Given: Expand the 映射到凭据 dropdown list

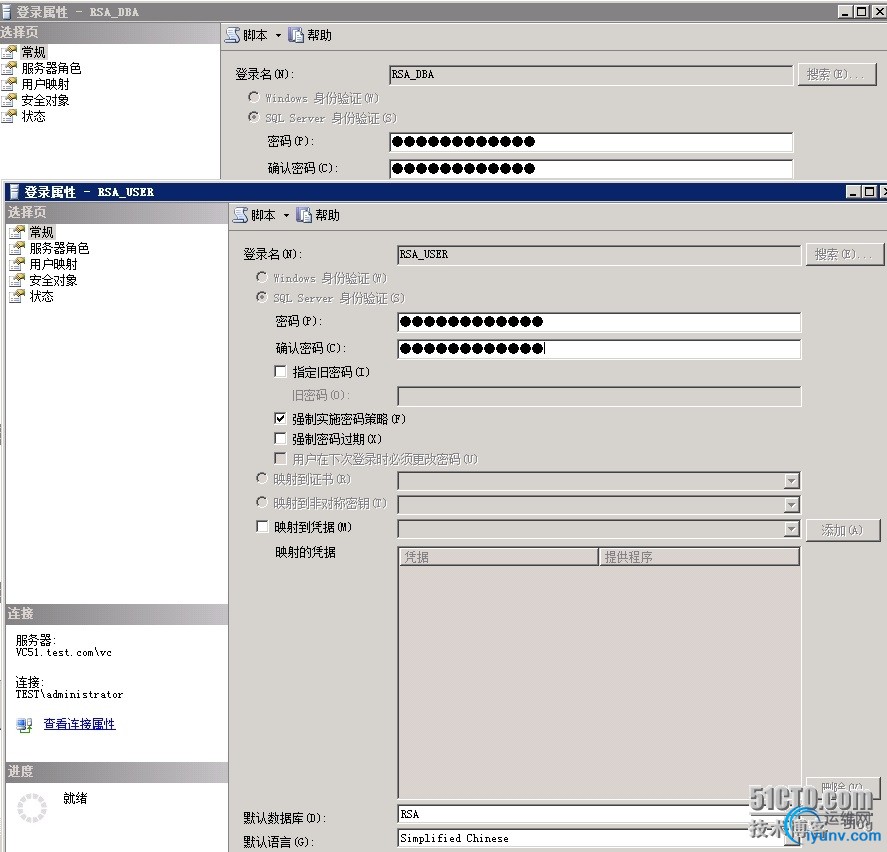Looking at the screenshot, I should [x=791, y=530].
